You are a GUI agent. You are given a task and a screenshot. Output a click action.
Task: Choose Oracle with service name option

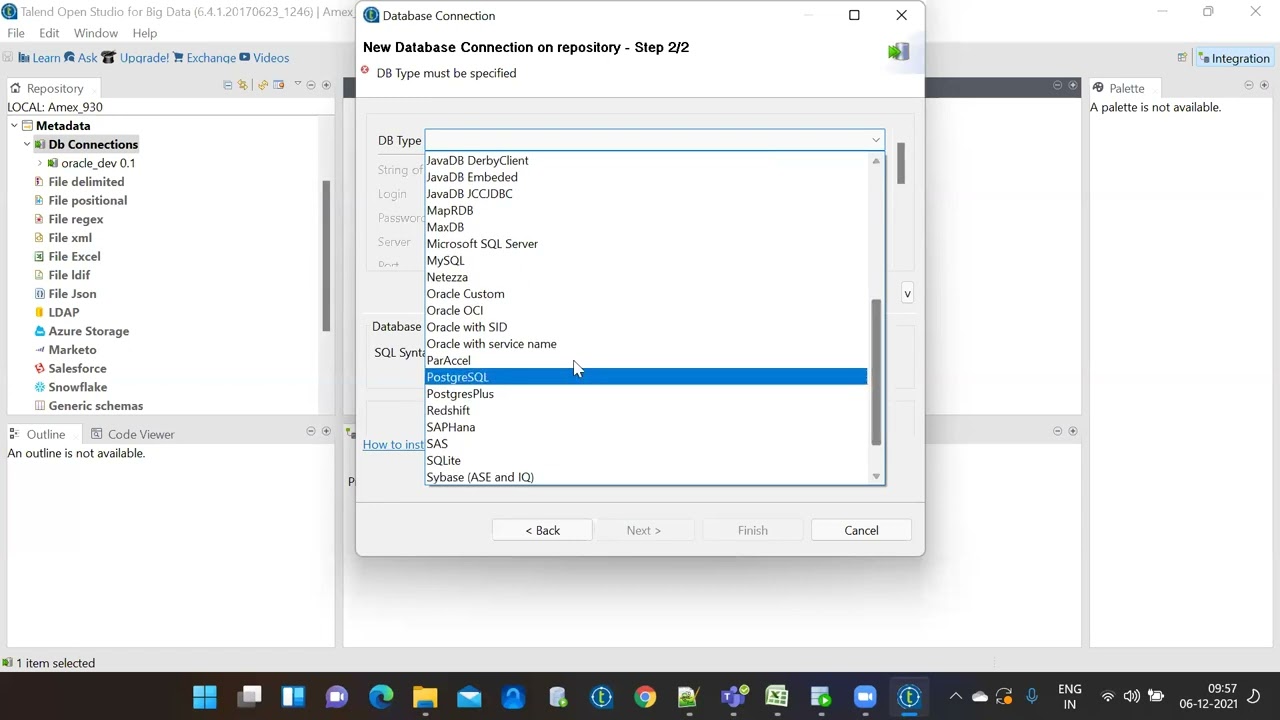point(646,344)
